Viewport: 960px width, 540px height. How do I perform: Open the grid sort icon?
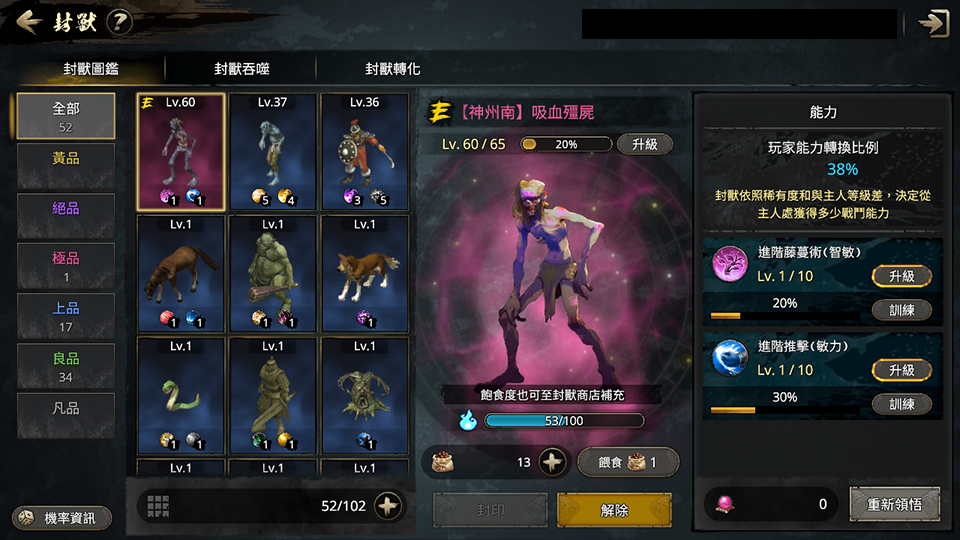pyautogui.click(x=158, y=506)
